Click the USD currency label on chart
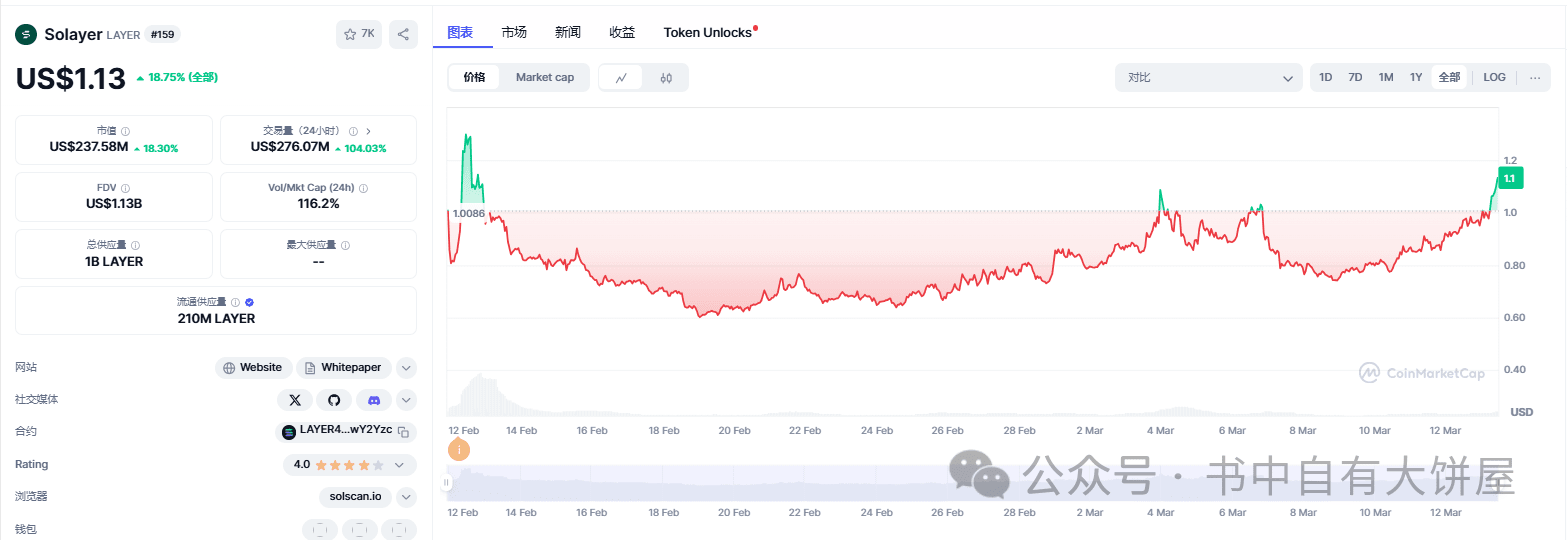Image resolution: width=1567 pixels, height=540 pixels. pyautogui.click(x=1521, y=412)
